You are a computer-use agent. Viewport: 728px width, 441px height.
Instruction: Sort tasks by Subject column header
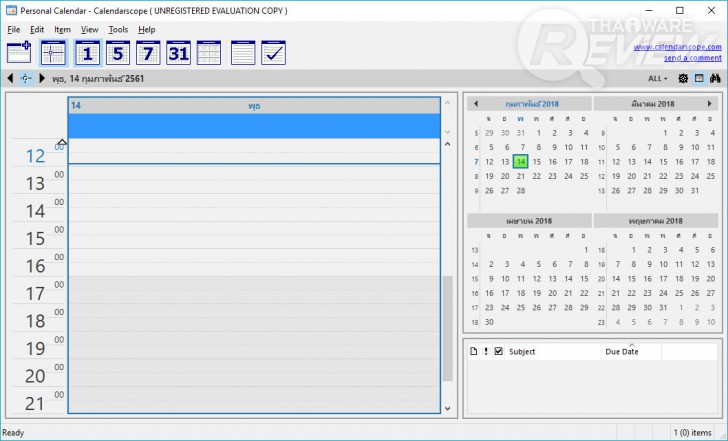553,351
